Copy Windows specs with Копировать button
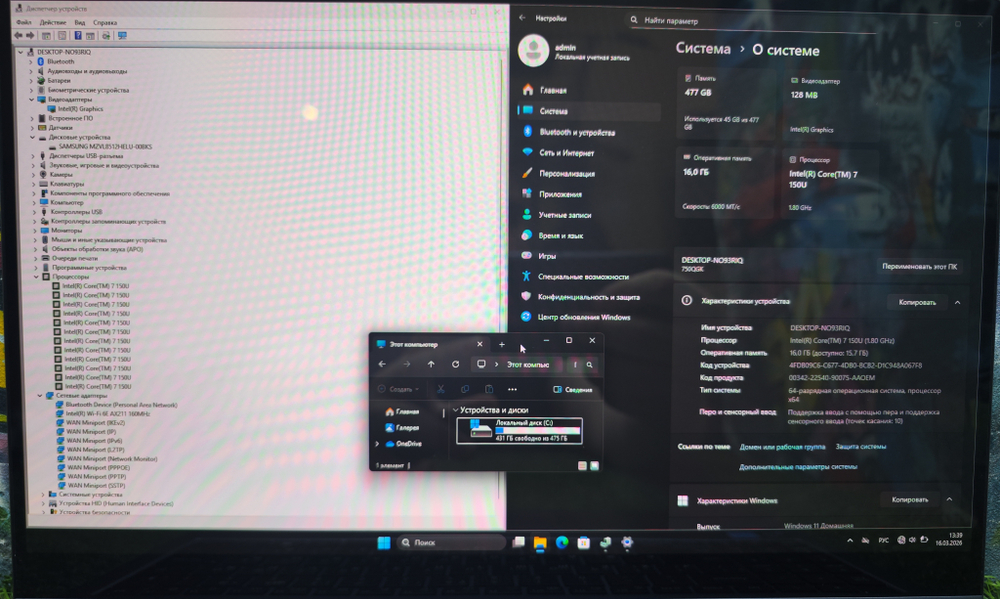 tap(909, 499)
